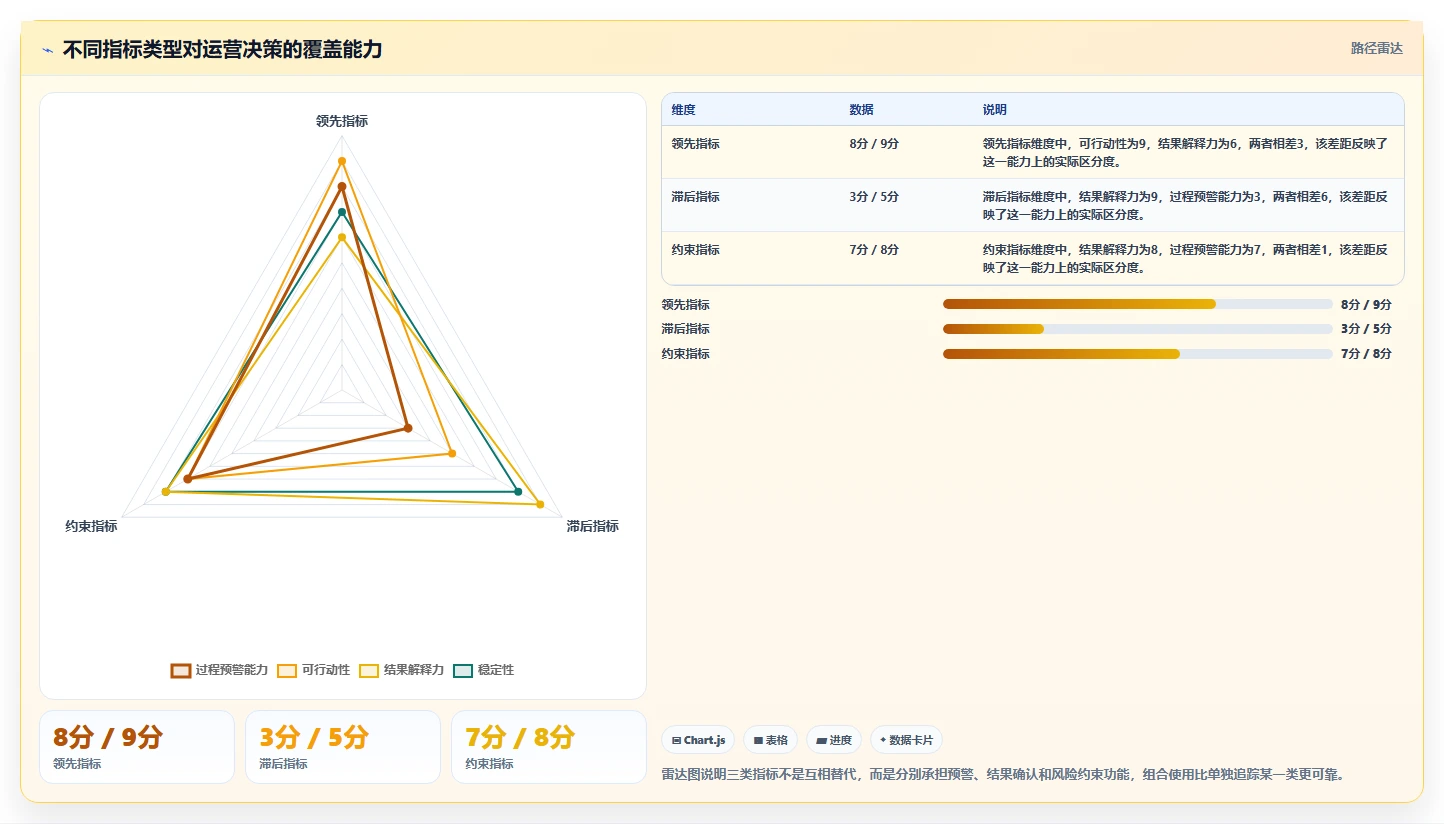1444x824 pixels.
Task: Click the title 不同指标类型对运营决策的覆盖能力
Action: tap(223, 49)
